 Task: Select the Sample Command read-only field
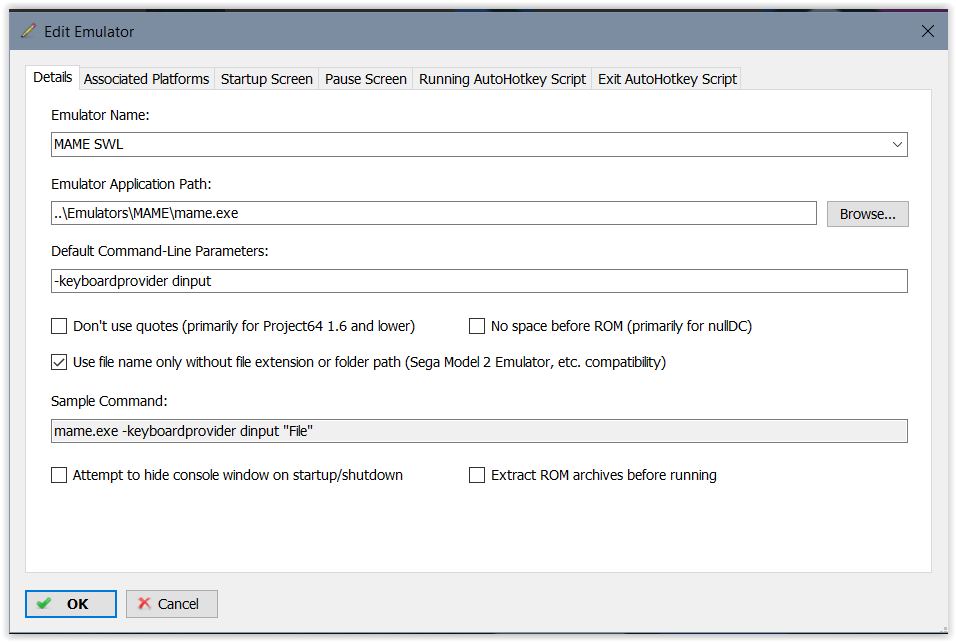tap(479, 431)
